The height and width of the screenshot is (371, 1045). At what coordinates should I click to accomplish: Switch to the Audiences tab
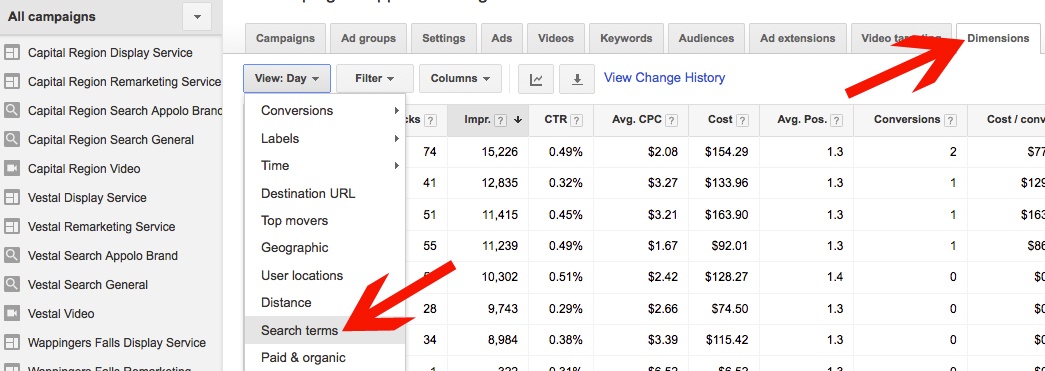(x=706, y=39)
